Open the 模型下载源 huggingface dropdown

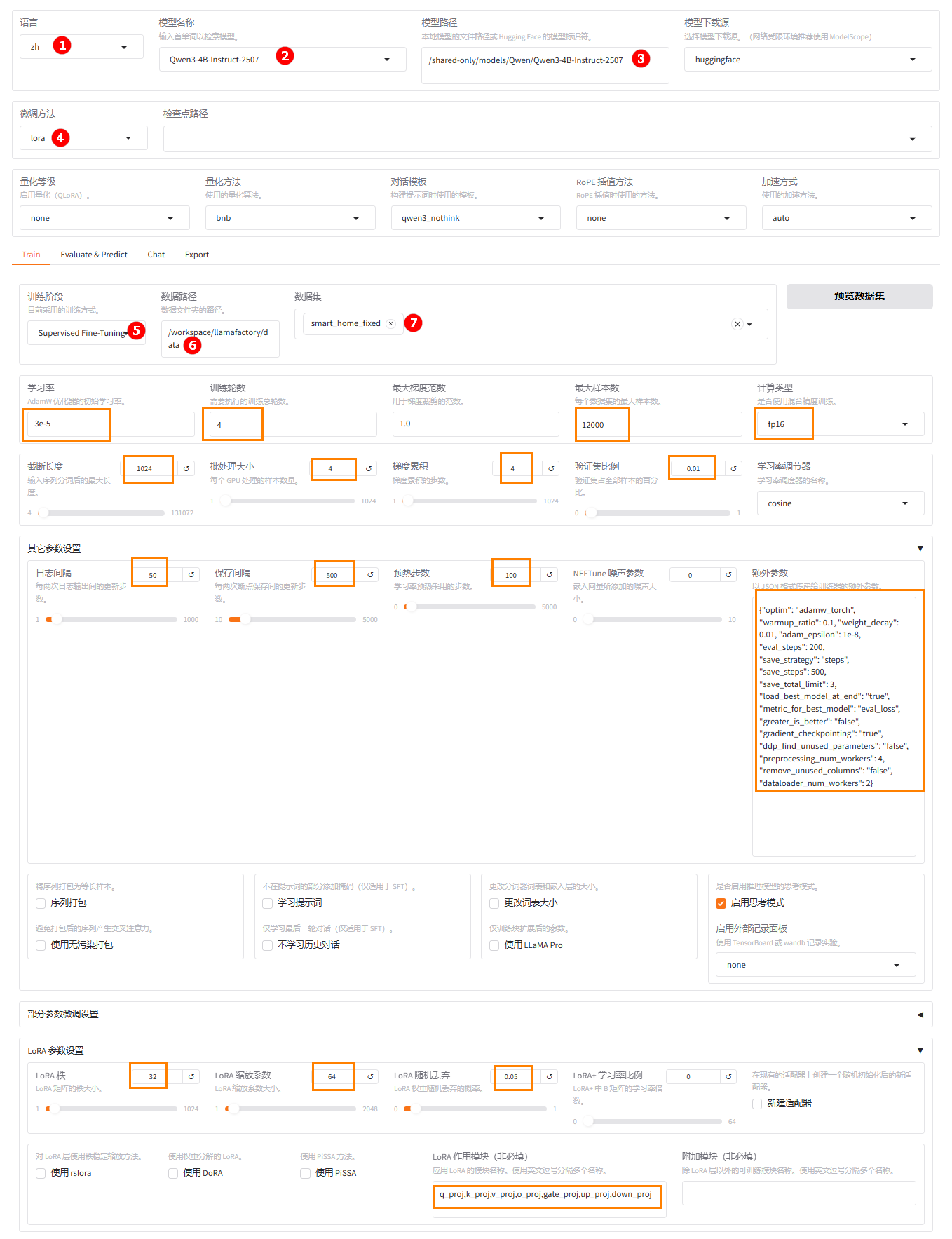[x=808, y=60]
